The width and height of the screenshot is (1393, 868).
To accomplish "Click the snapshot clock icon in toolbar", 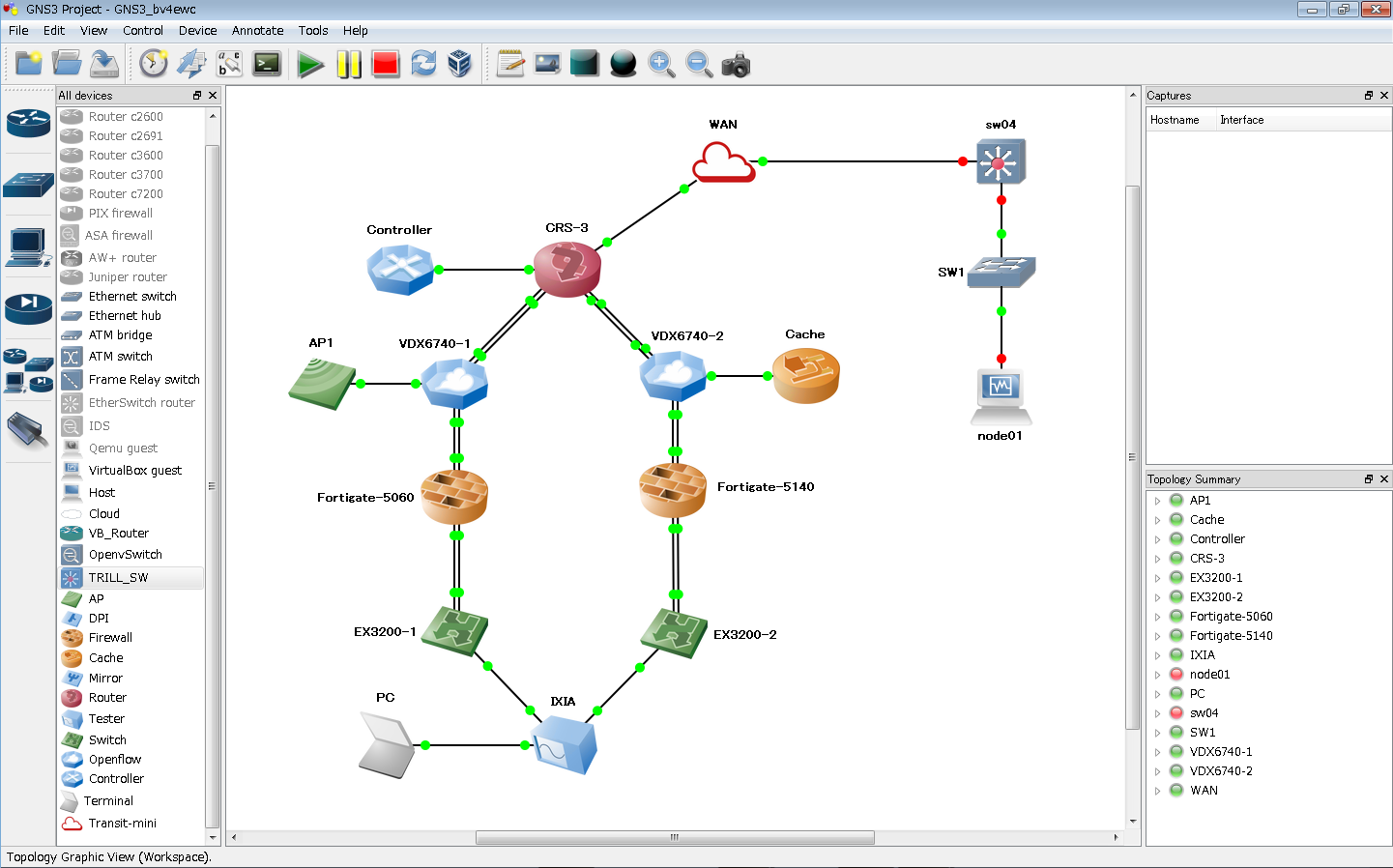I will click(x=154, y=65).
